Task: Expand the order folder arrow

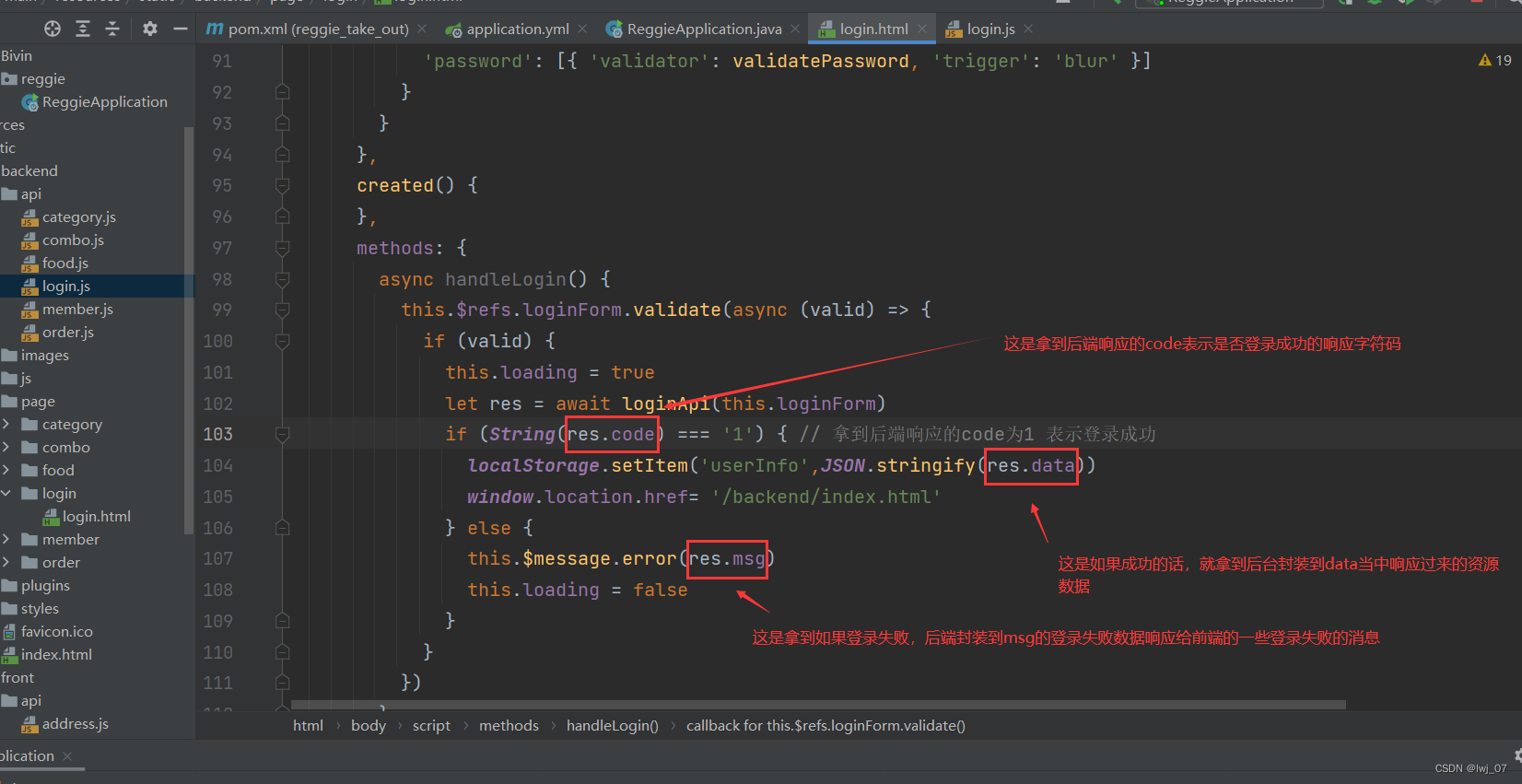Action: pyautogui.click(x=6, y=562)
